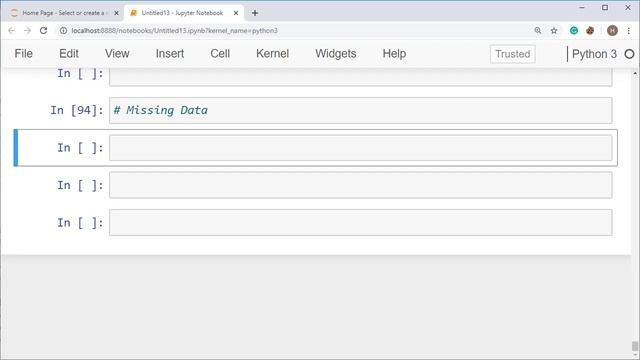
Task: Open a new browser tab
Action: (x=255, y=13)
